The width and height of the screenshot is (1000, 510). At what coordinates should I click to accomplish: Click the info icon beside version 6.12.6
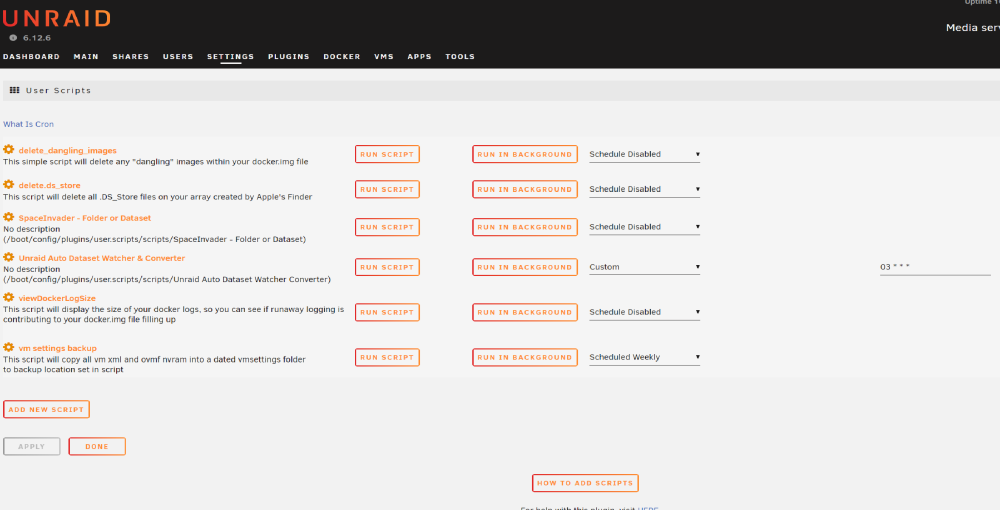[13, 38]
